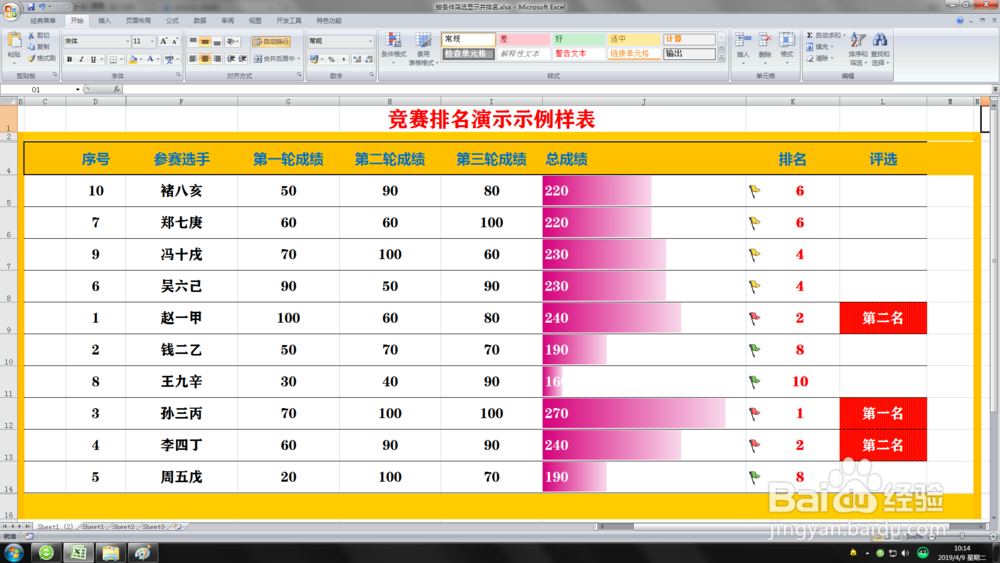Switch to Review (审阅) tab

pos(228,21)
